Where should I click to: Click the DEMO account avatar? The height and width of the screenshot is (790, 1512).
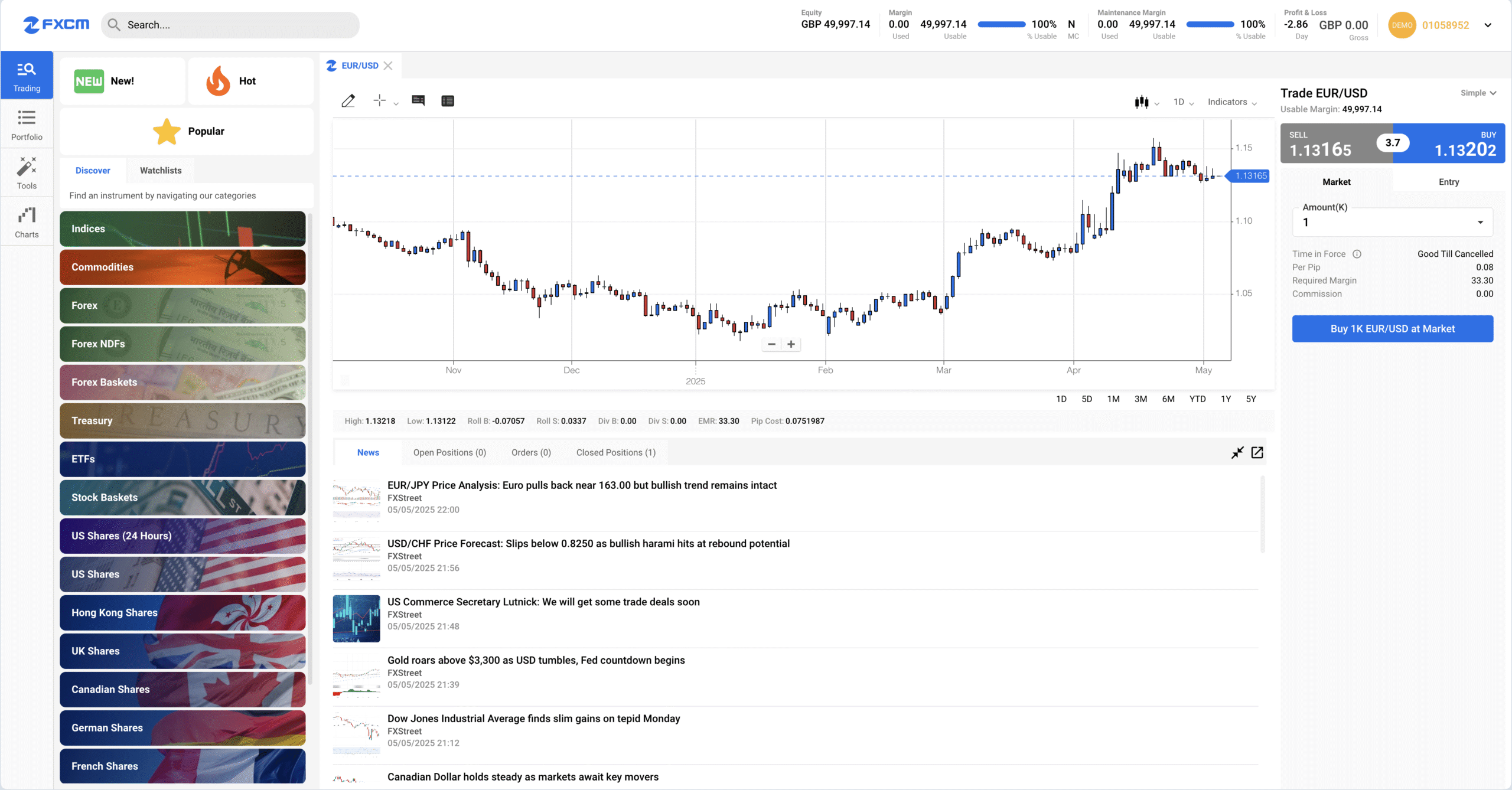tap(1402, 25)
